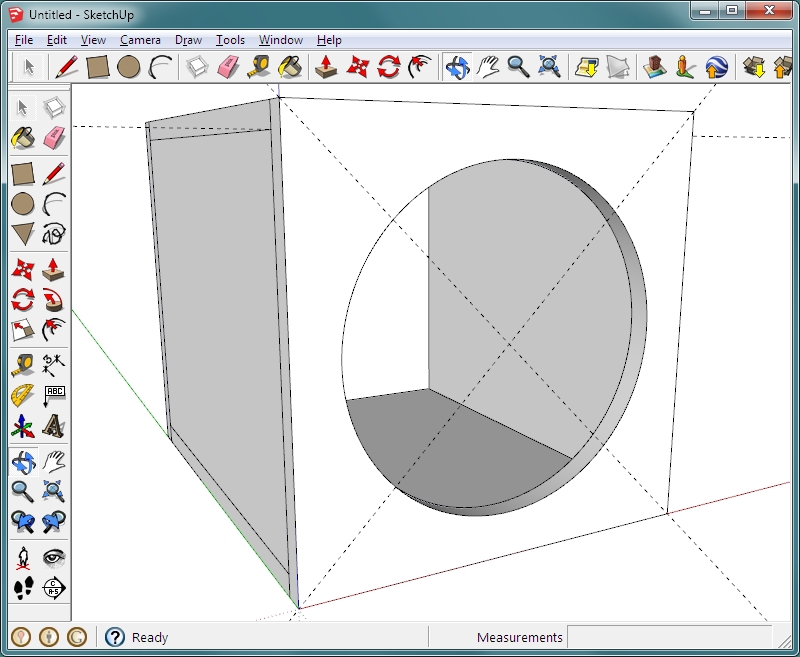Select the arrow tool in the left palette
This screenshot has height=657, width=800.
[22, 108]
